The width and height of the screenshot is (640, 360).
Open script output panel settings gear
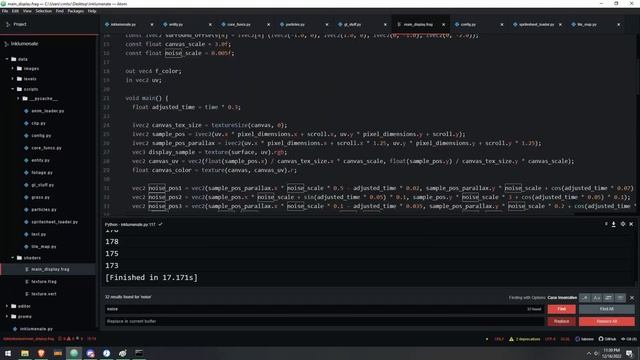(623, 224)
